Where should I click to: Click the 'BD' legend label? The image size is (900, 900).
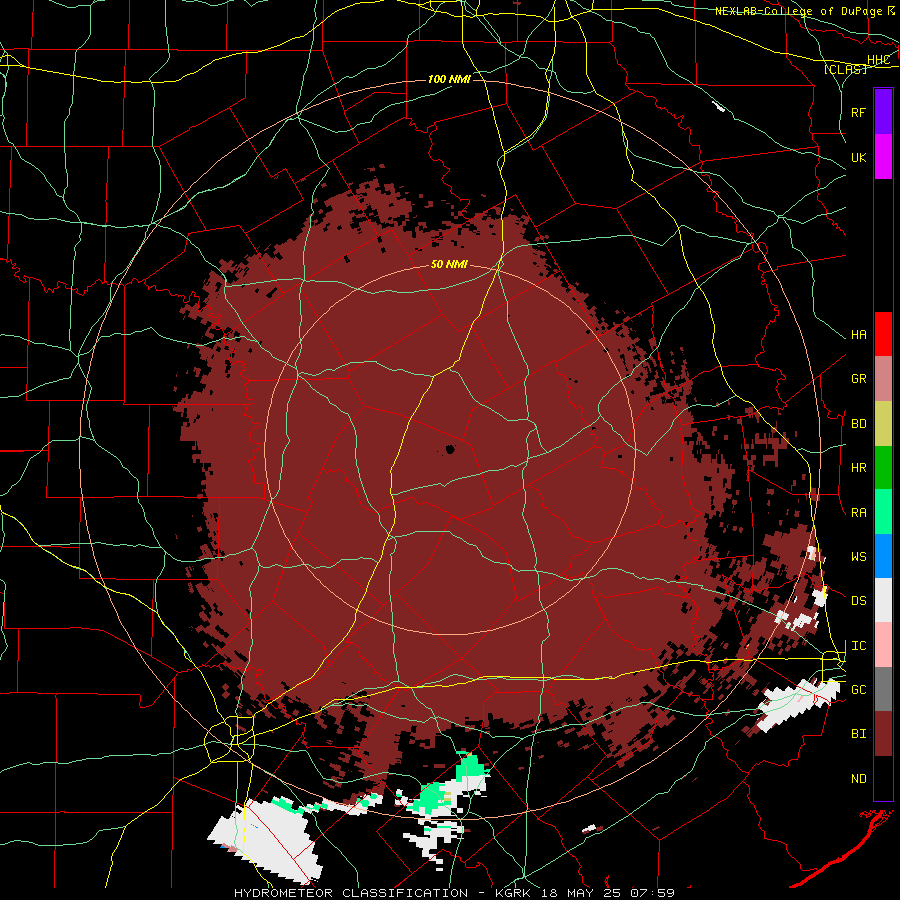click(x=858, y=424)
